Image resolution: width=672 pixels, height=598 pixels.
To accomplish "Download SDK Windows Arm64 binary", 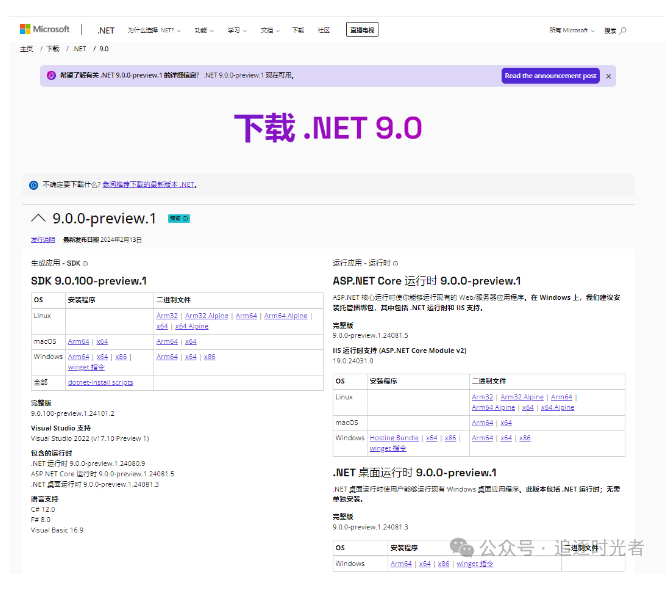I will [x=167, y=357].
